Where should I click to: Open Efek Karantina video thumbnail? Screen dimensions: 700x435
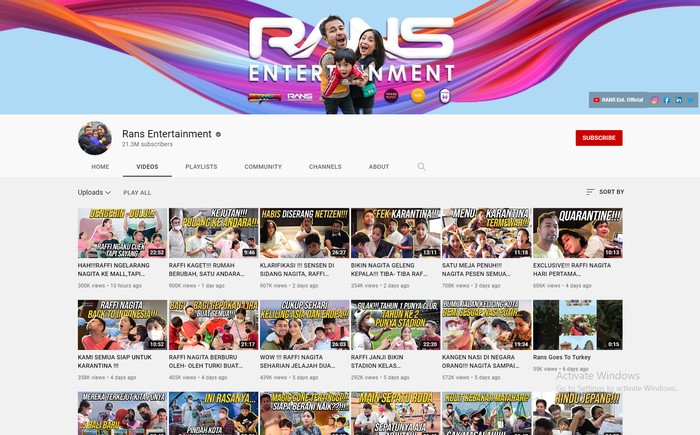click(396, 233)
